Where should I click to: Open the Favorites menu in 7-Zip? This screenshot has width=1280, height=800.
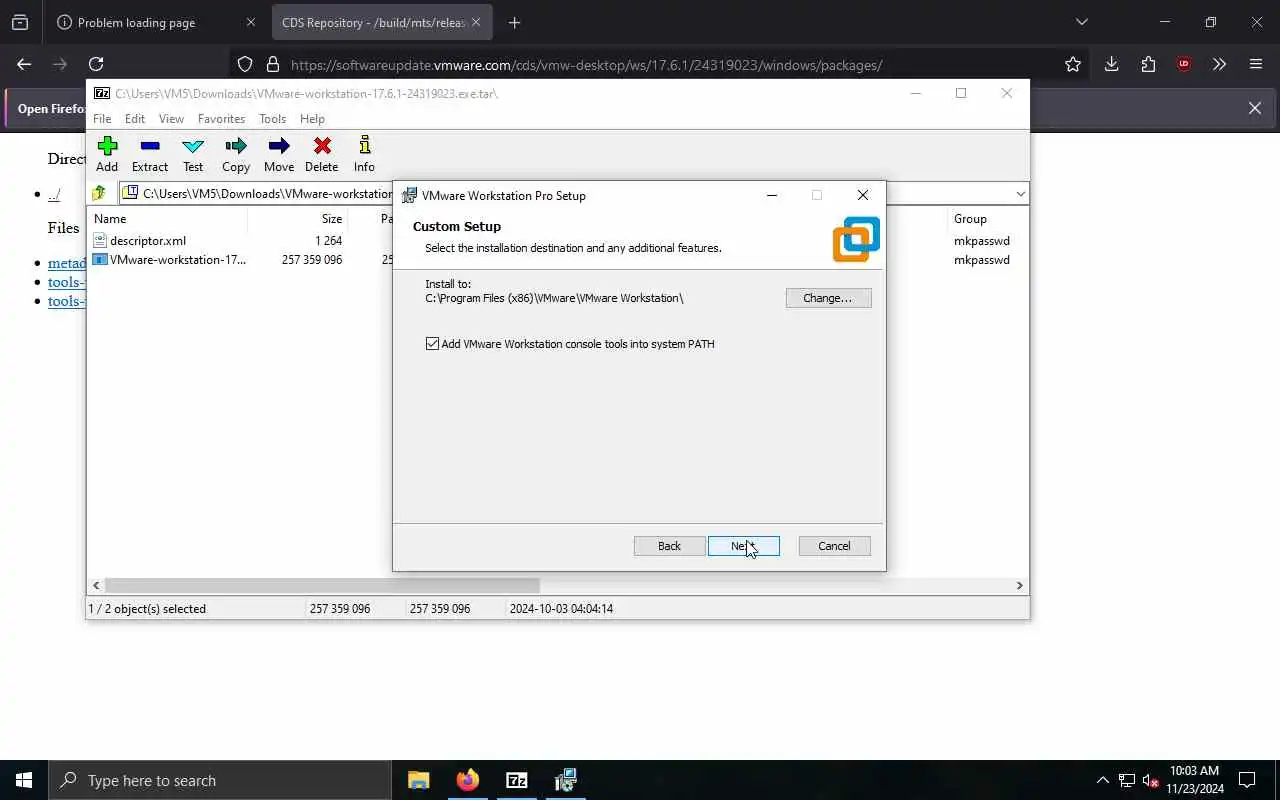point(221,118)
